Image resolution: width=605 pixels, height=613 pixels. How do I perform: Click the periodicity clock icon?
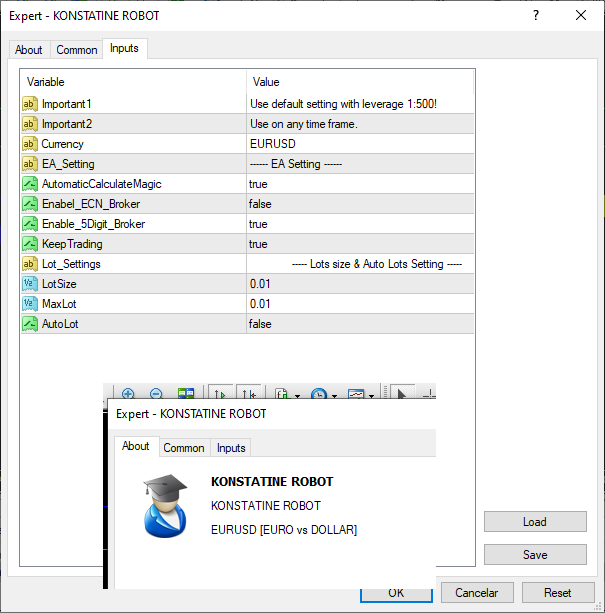pyautogui.click(x=319, y=394)
